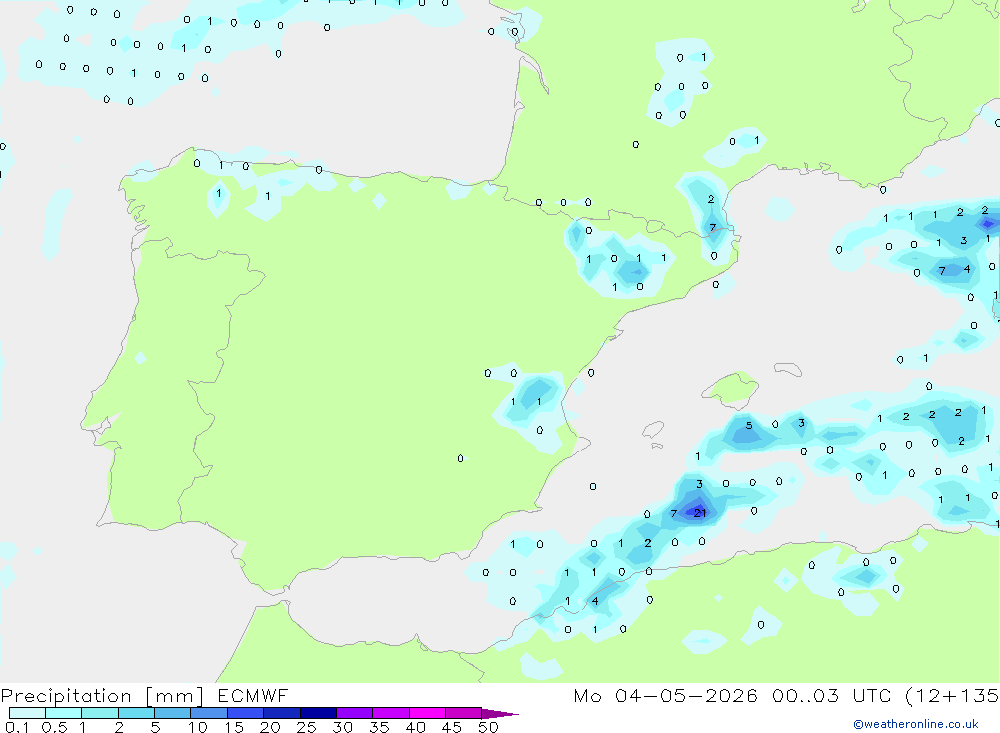Click the 'Precipitation [mm]' title text
Image resolution: width=1000 pixels, height=733 pixels.
click(103, 695)
